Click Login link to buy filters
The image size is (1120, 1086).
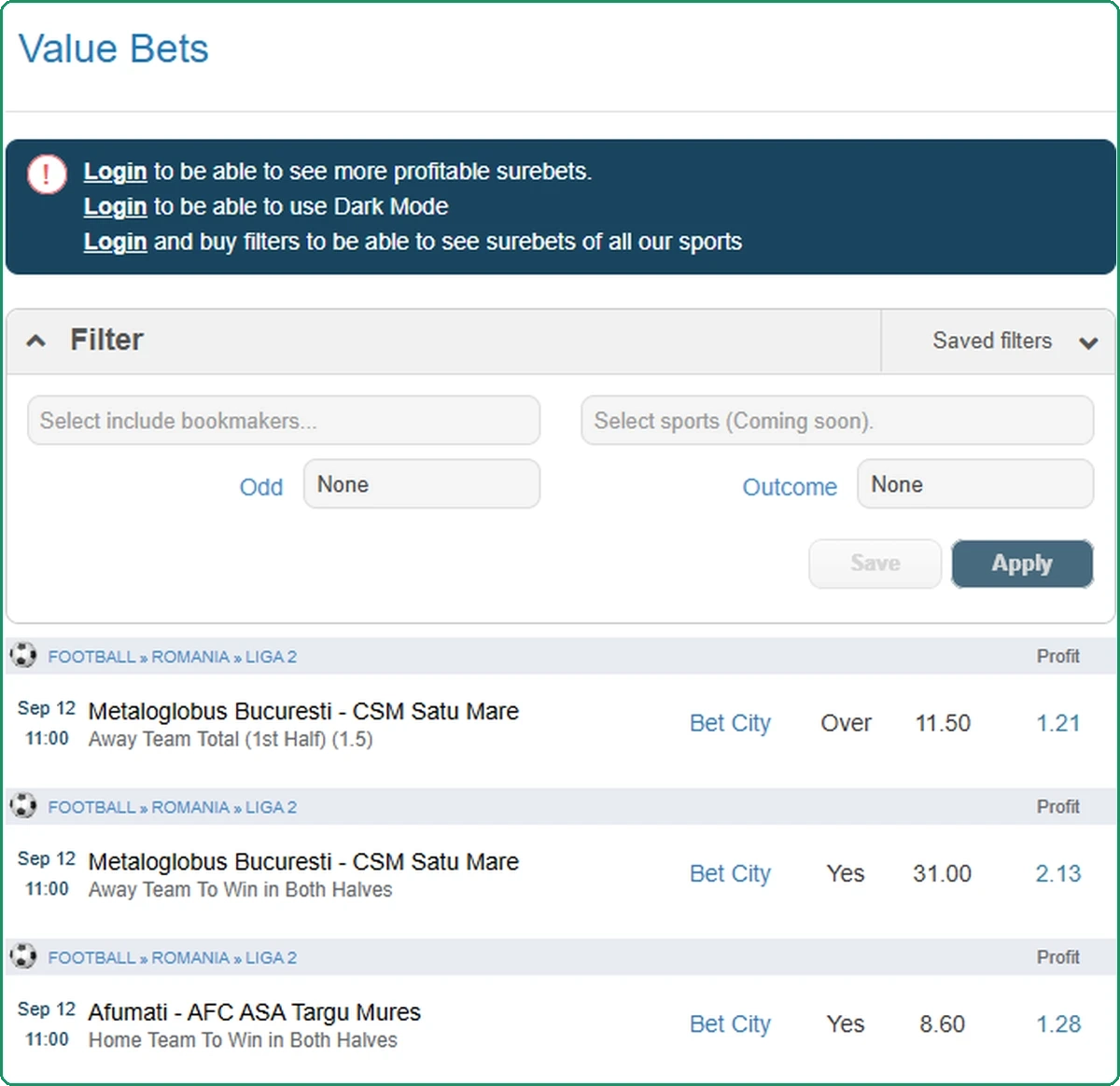(115, 242)
